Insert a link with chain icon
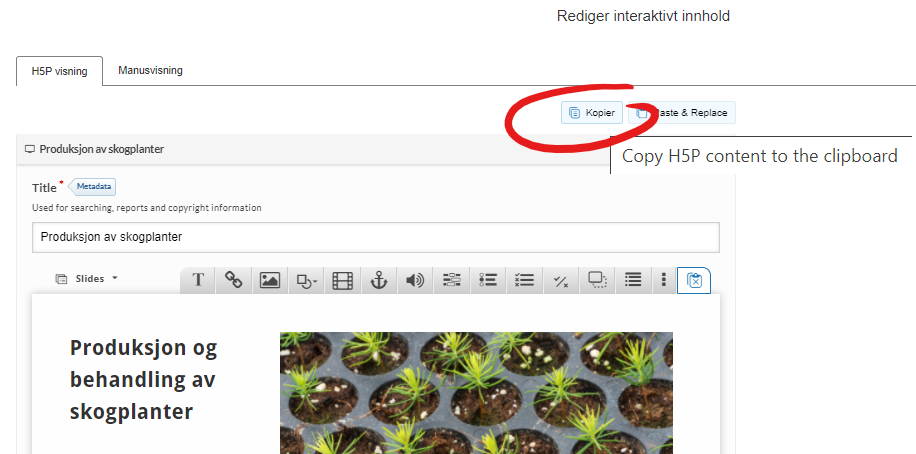 (x=234, y=280)
